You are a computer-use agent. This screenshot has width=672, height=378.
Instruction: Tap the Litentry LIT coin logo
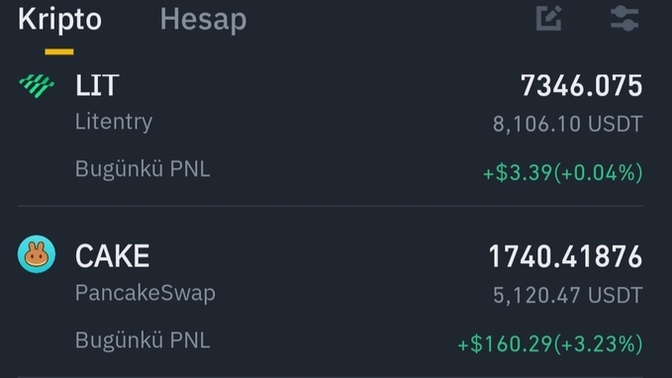tap(36, 86)
